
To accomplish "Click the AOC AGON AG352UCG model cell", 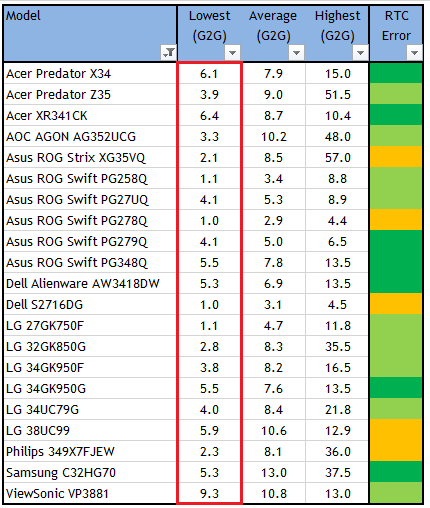I will click(x=90, y=136).
